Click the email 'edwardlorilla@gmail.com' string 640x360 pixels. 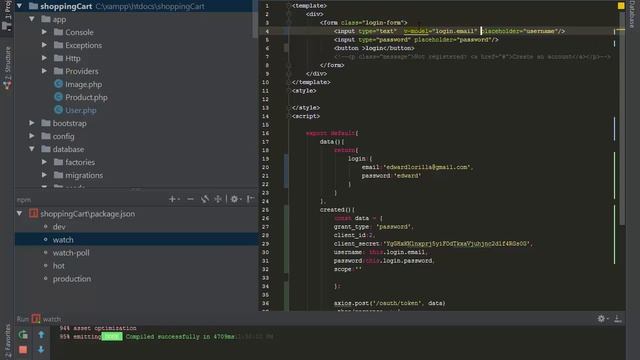click(x=426, y=167)
